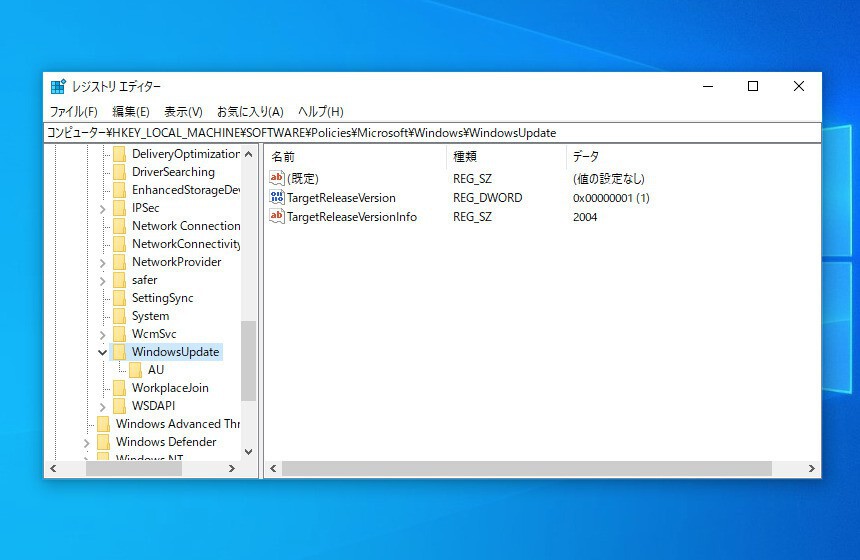
Task: Click values pane scroll left arrow
Action: click(273, 468)
